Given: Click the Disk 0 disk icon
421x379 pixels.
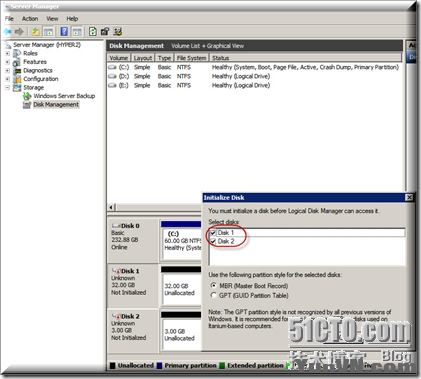Looking at the screenshot, I should (116, 226).
